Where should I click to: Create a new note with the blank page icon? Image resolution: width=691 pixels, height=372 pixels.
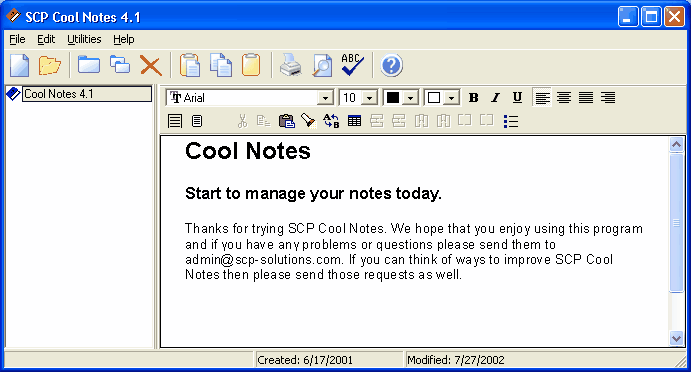point(19,65)
